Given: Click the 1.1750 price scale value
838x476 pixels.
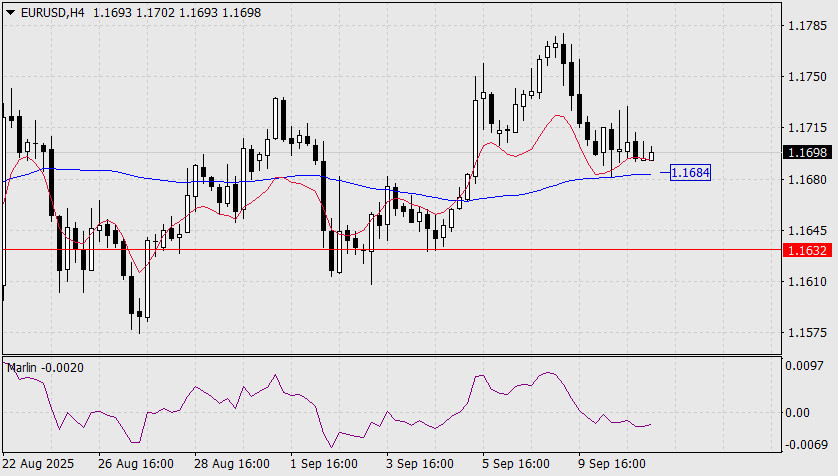Looking at the screenshot, I should click(808, 77).
